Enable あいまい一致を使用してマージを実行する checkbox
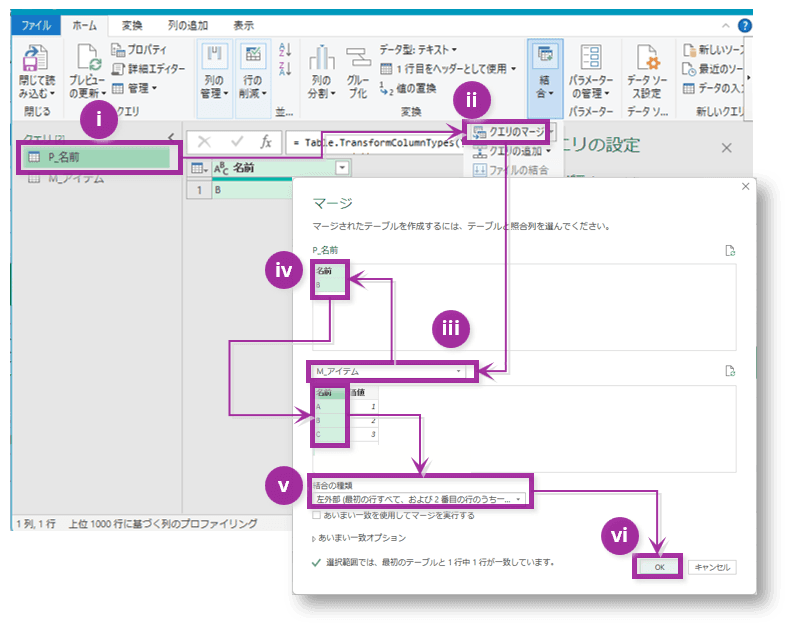The image size is (786, 624). (316, 515)
